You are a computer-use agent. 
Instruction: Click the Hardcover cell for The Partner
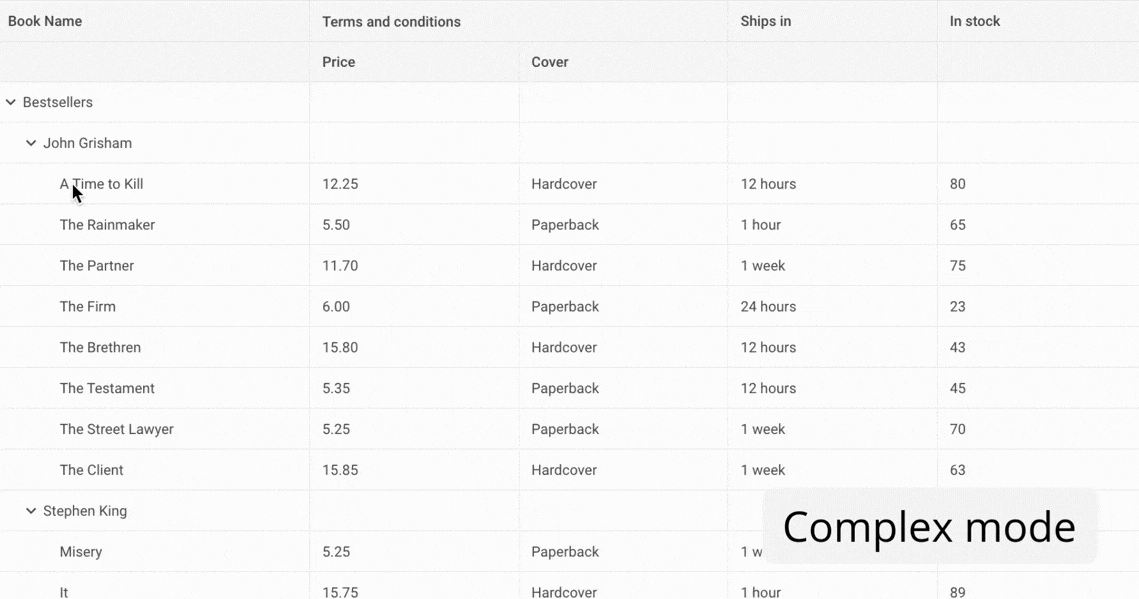(564, 265)
